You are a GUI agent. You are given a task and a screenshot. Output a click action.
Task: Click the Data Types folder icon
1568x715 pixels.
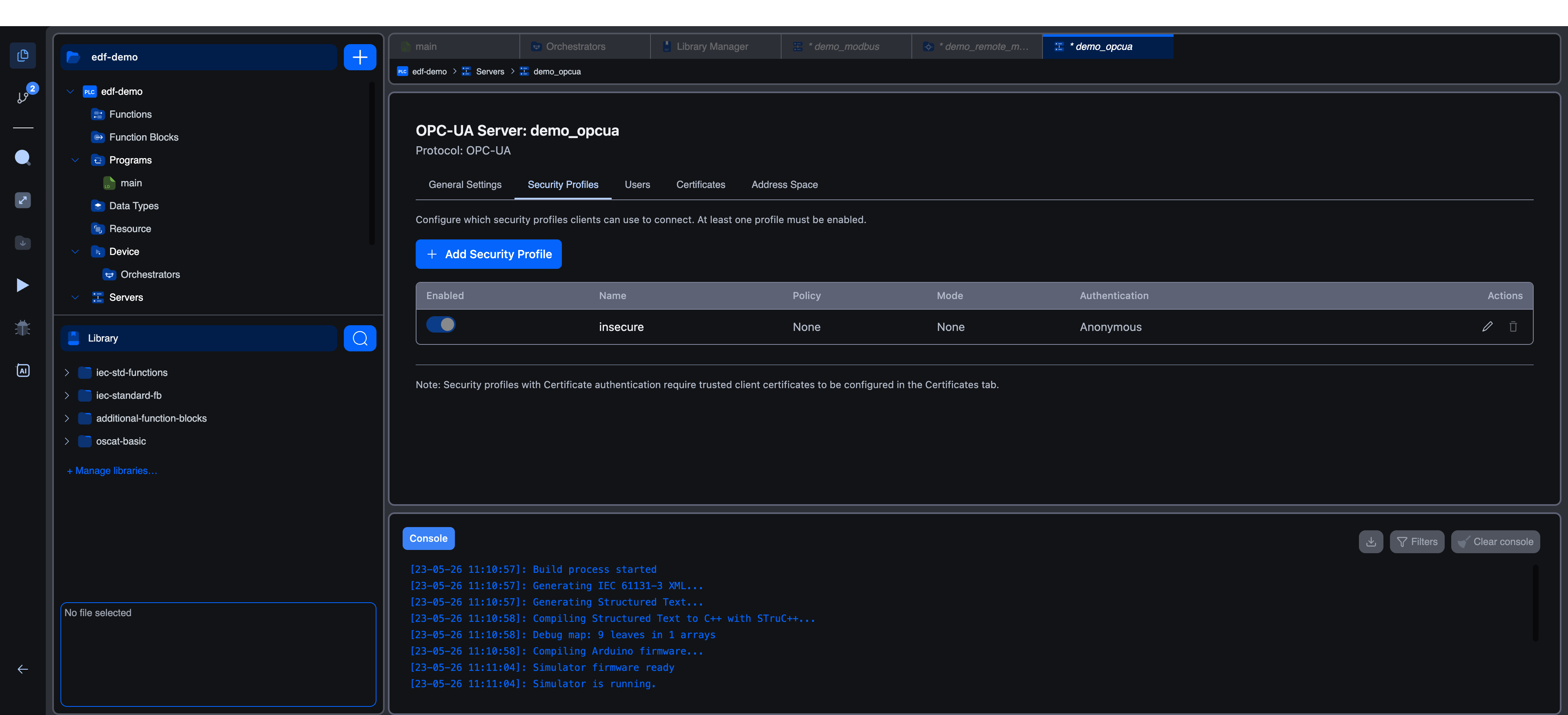click(x=98, y=206)
